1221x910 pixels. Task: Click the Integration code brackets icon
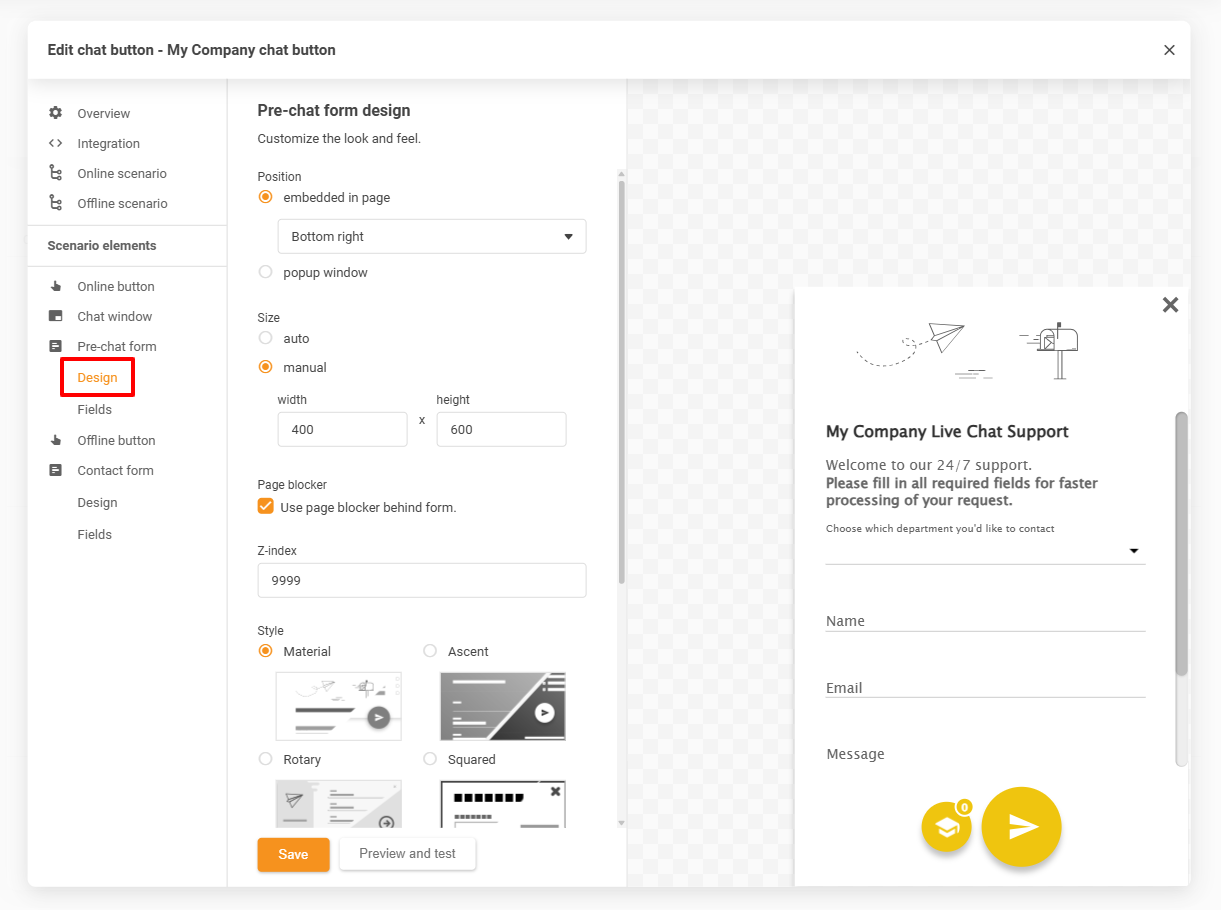click(56, 143)
